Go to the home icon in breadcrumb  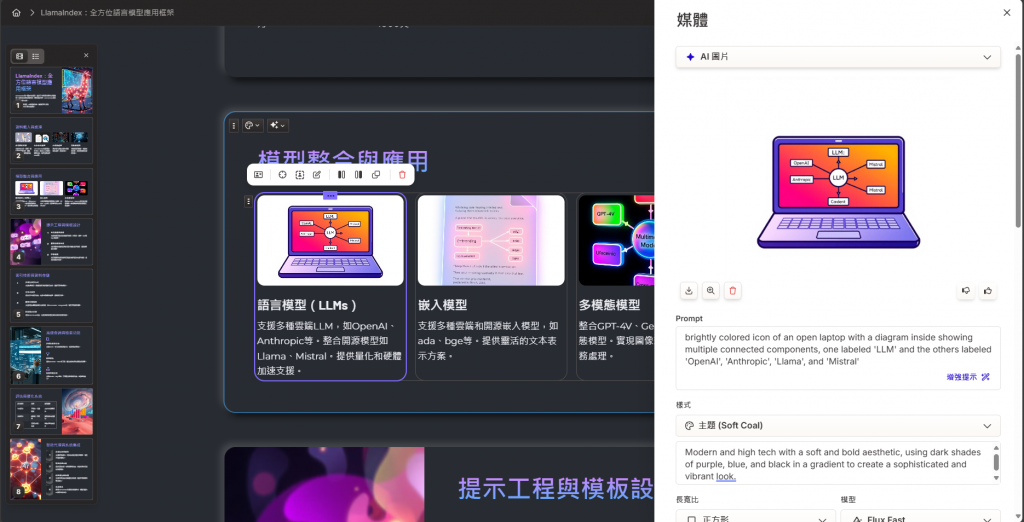coord(16,12)
